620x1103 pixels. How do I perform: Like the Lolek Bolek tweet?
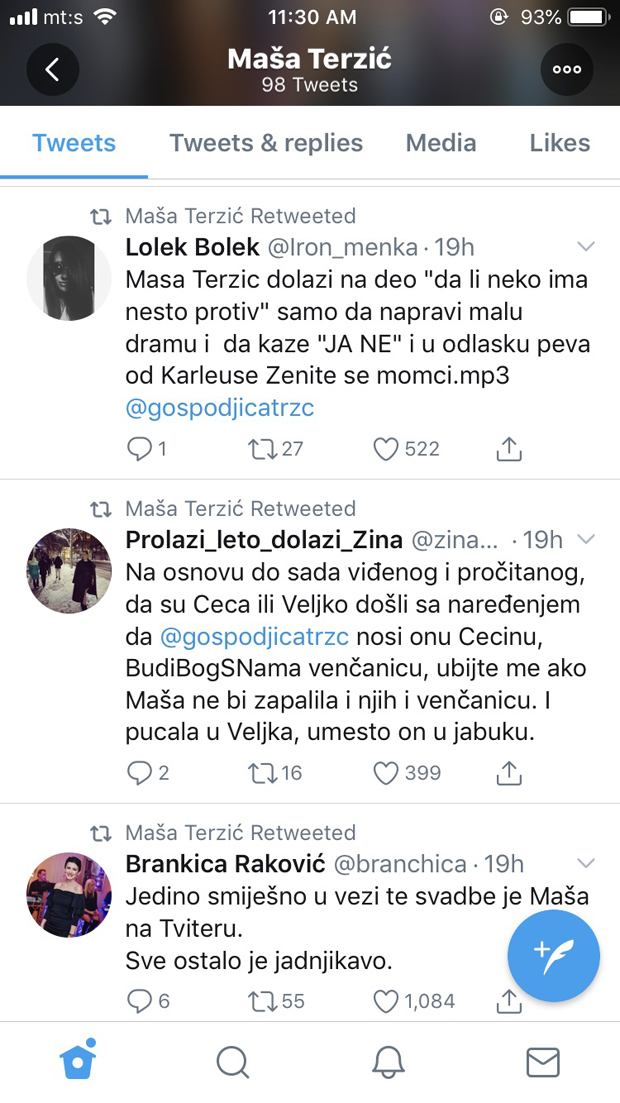(x=386, y=449)
